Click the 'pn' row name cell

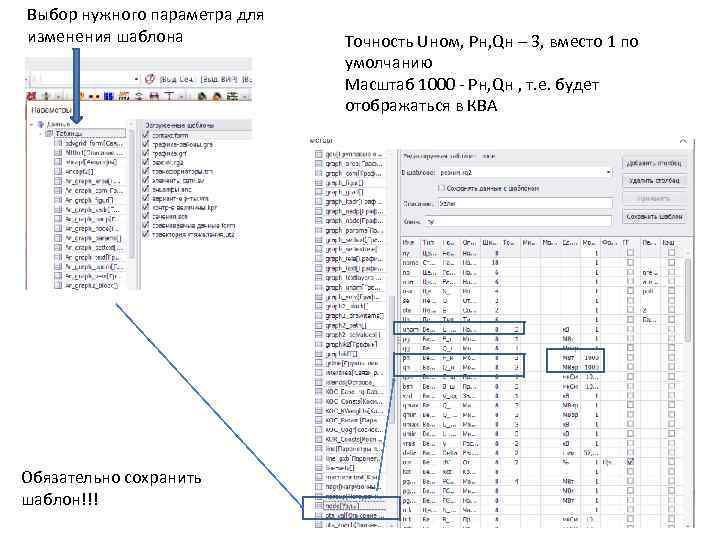(x=408, y=358)
